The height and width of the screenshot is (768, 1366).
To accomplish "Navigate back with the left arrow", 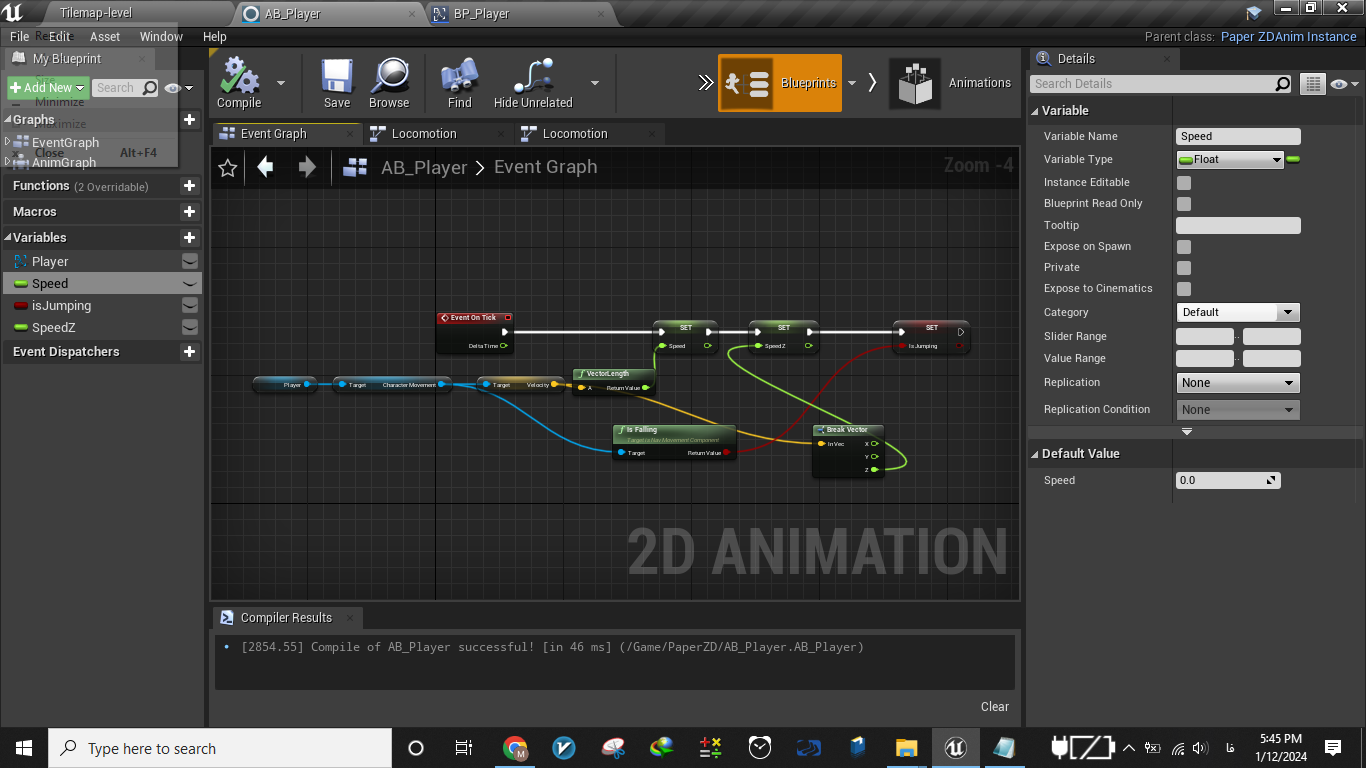I will point(265,167).
